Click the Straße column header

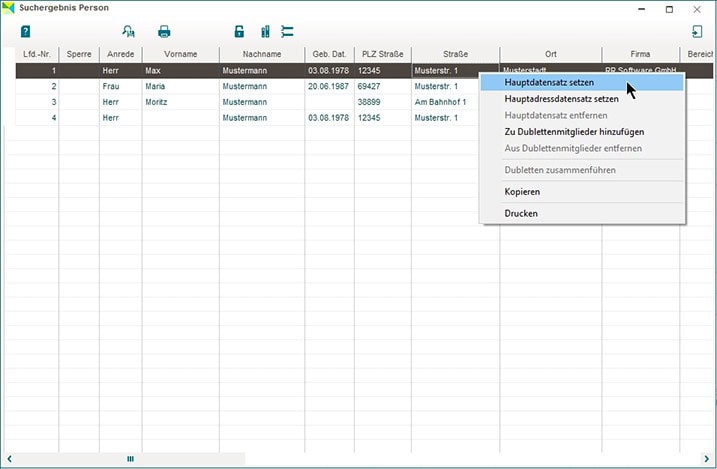[455, 54]
